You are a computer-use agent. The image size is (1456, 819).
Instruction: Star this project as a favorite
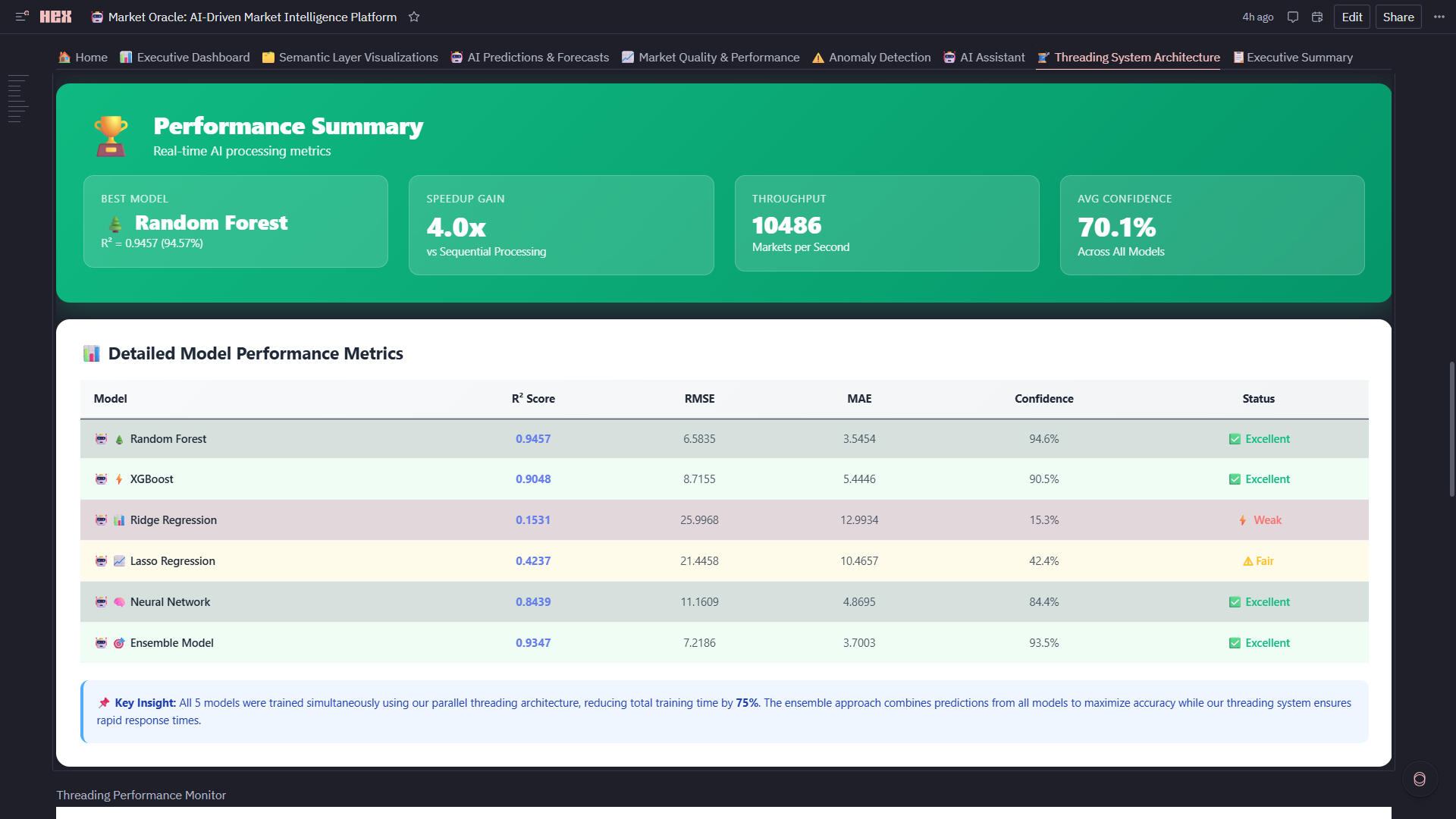point(414,17)
